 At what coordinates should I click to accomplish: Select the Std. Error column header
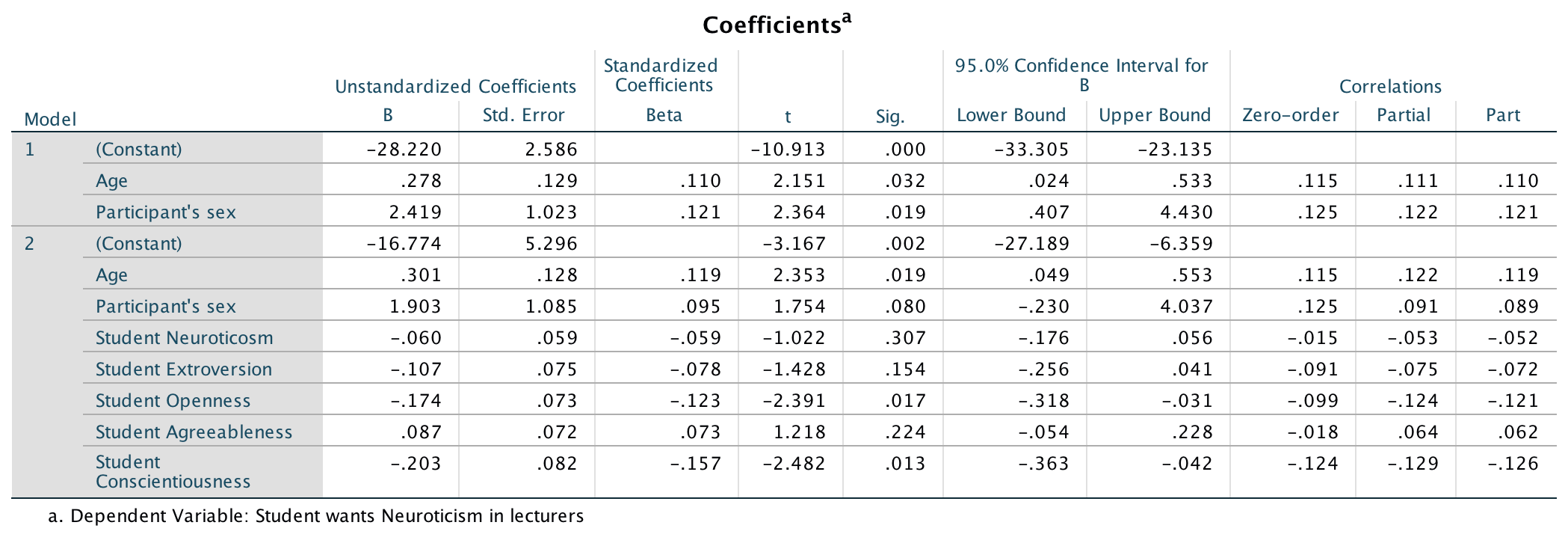point(523,115)
